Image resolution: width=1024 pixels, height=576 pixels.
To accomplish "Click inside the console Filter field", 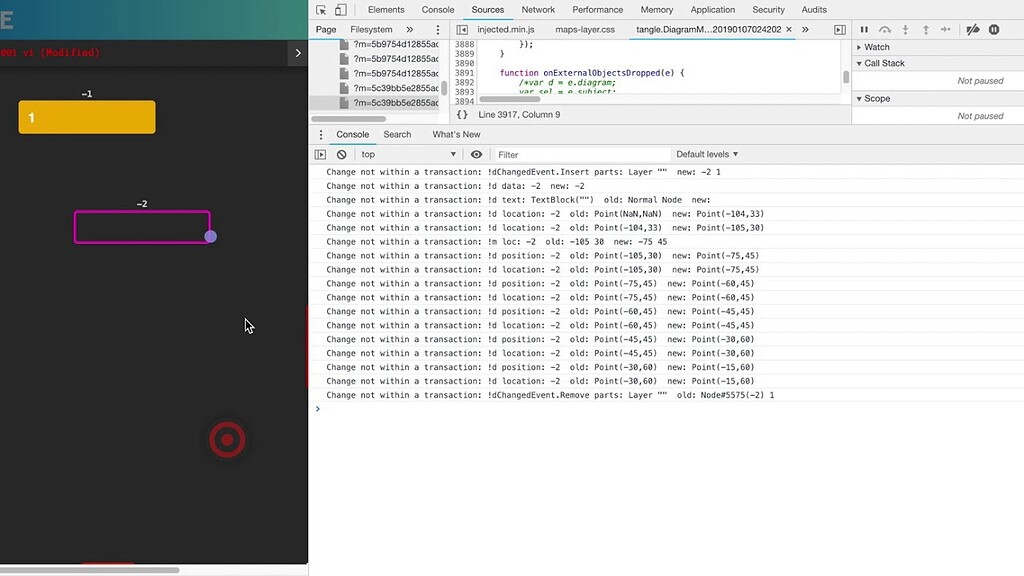I will click(x=580, y=154).
